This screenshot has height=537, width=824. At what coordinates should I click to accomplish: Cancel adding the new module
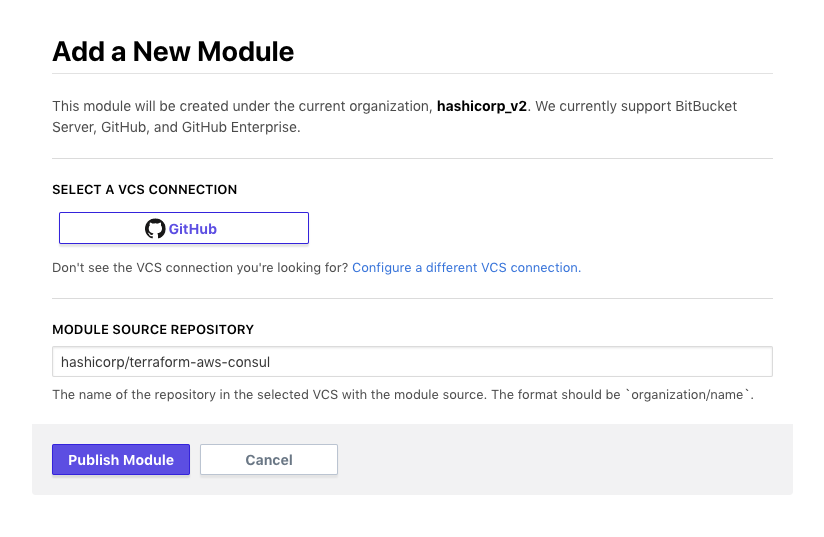[x=268, y=460]
